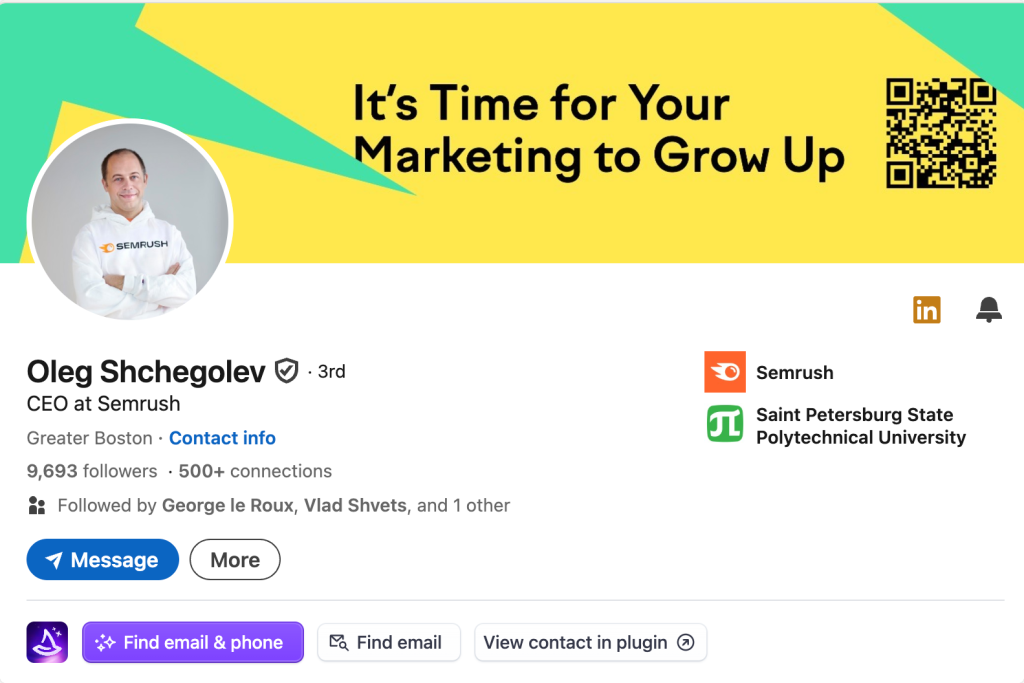
Task: Click the verification shield badge beside the name
Action: click(286, 372)
